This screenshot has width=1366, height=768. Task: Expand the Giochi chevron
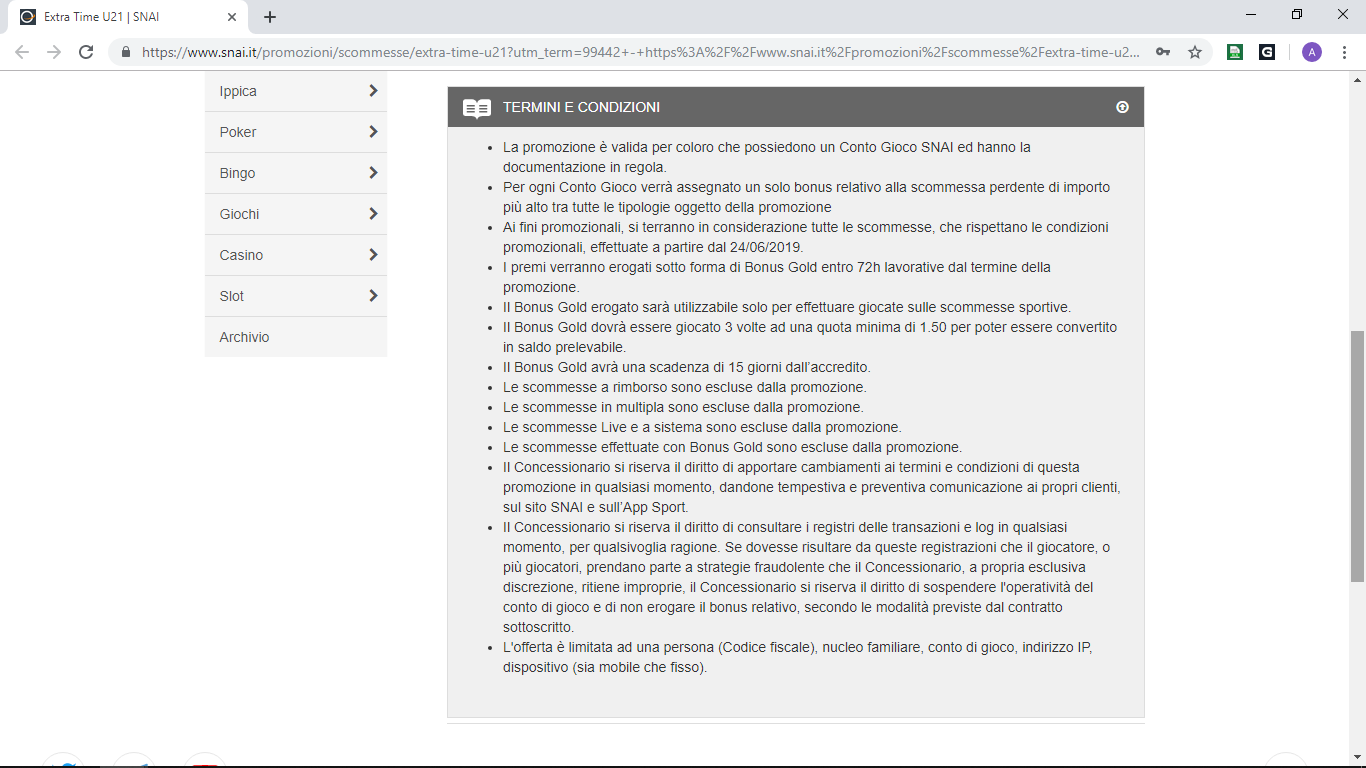pyautogui.click(x=373, y=214)
